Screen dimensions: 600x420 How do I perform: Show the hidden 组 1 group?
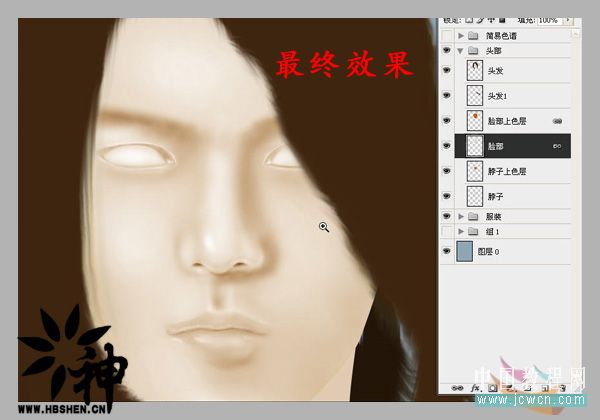coord(446,231)
